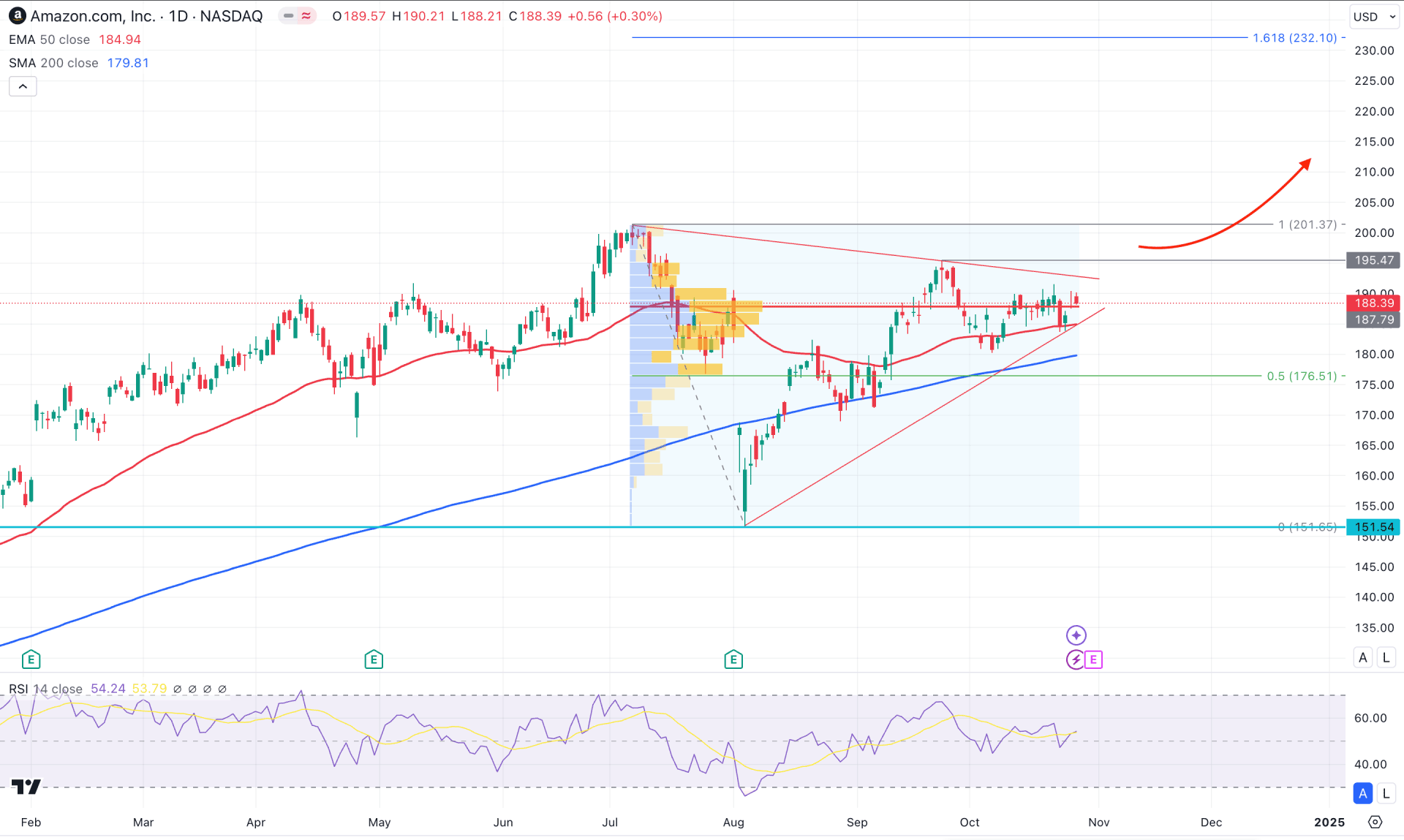Click the 40.00 RSI scale label
Viewport: 1404px width, 840px height.
(x=1370, y=764)
